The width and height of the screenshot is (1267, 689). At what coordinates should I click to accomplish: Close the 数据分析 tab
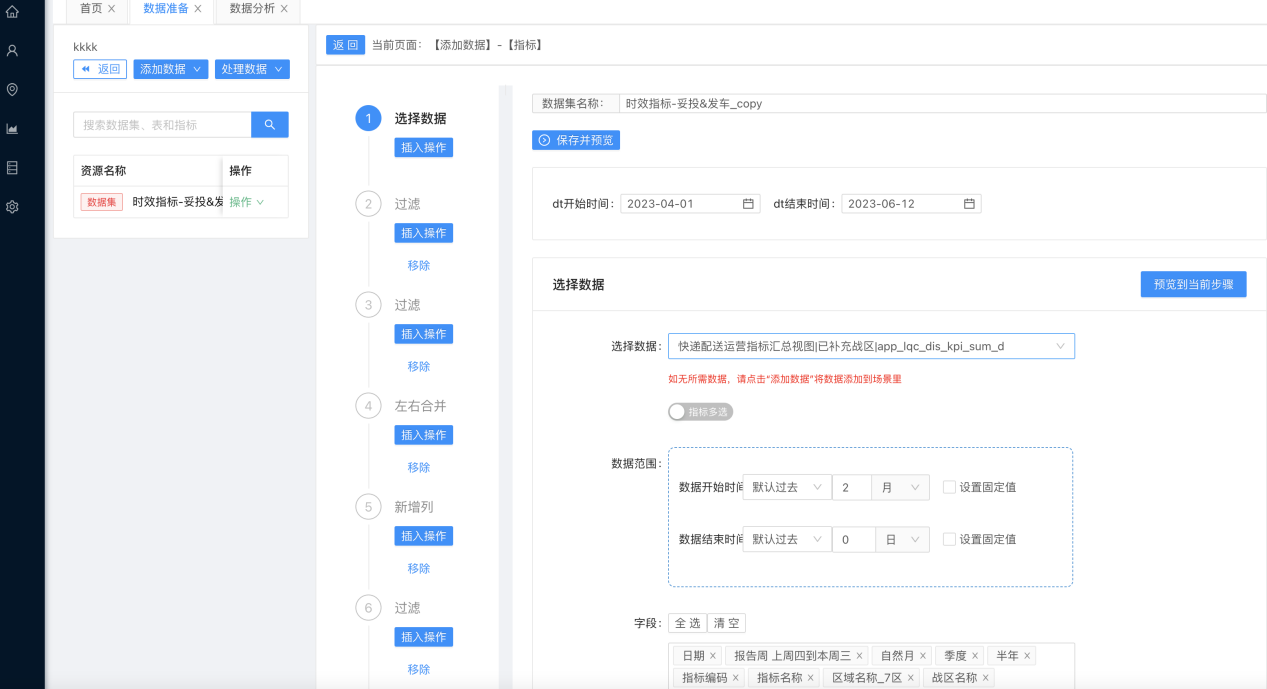click(x=284, y=9)
